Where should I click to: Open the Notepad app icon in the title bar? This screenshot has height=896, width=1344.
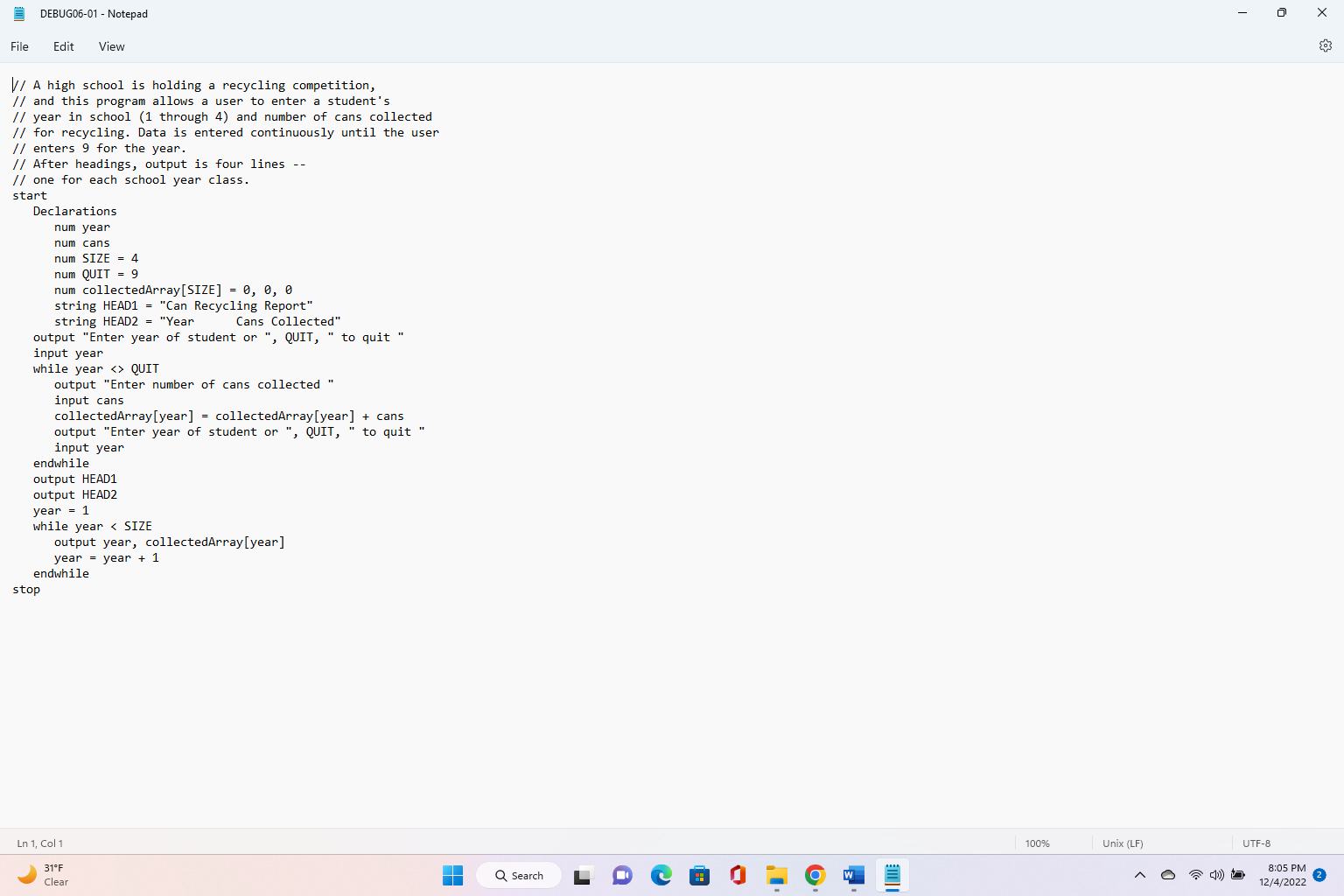click(18, 13)
